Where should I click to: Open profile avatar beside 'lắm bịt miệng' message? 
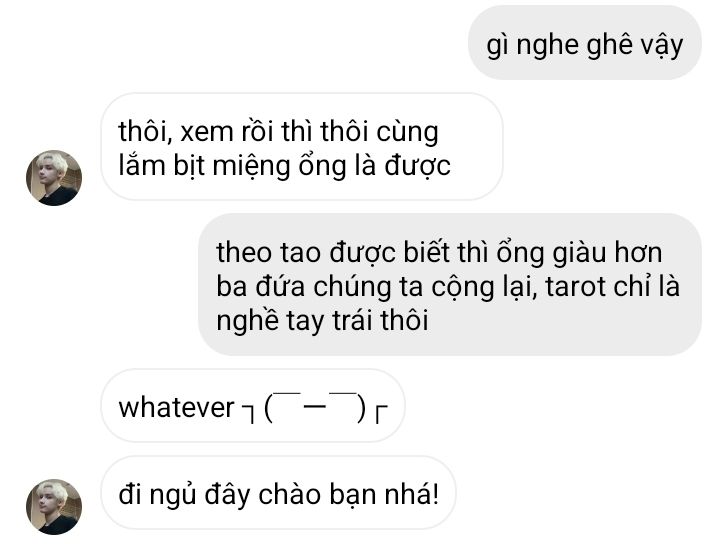tap(54, 178)
